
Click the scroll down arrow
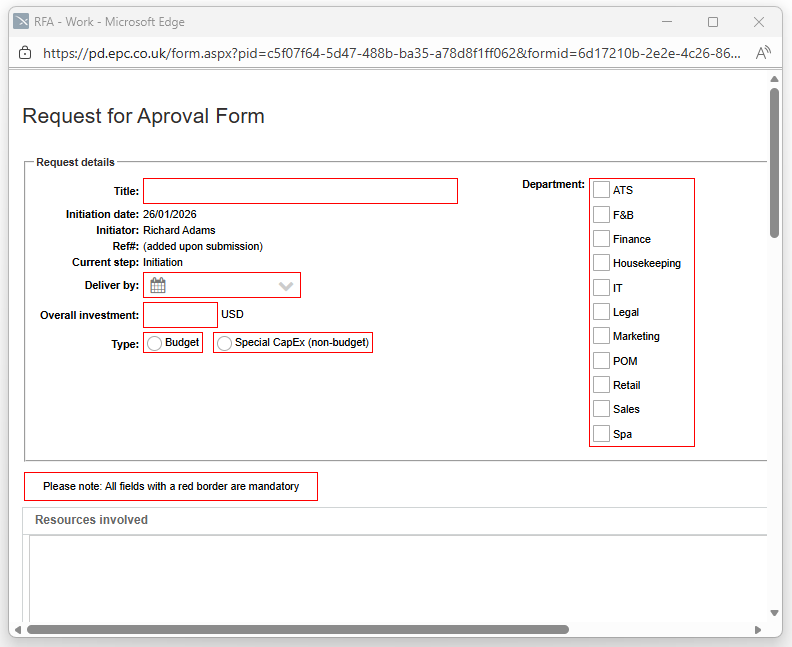pos(774,612)
